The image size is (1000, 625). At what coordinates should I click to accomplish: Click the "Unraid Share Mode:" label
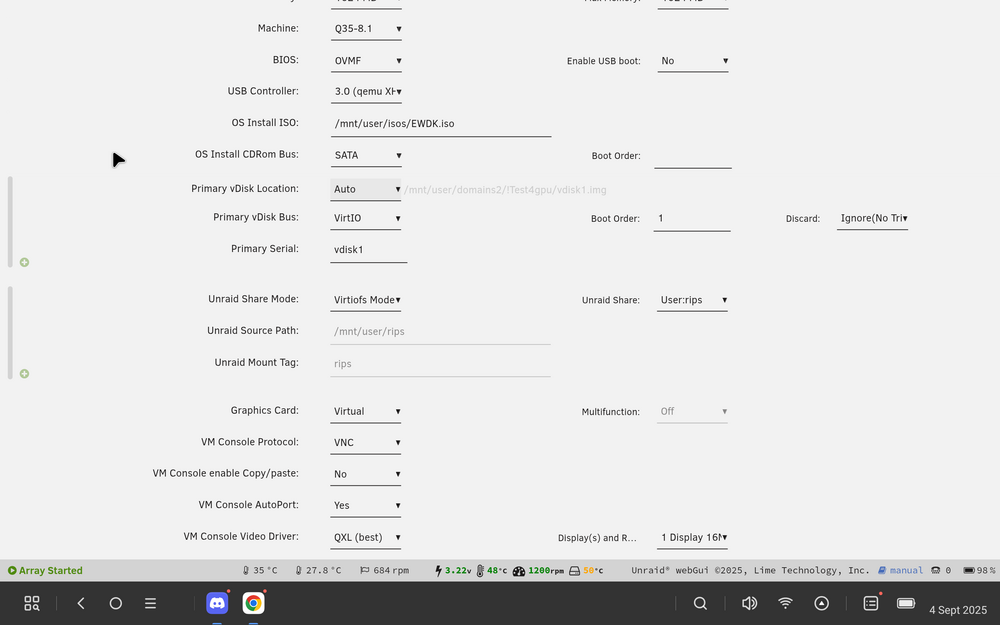pyautogui.click(x=253, y=299)
